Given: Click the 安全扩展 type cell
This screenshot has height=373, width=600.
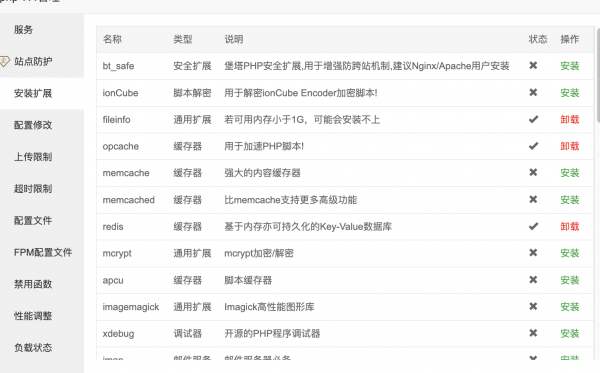Looking at the screenshot, I should pyautogui.click(x=192, y=66).
